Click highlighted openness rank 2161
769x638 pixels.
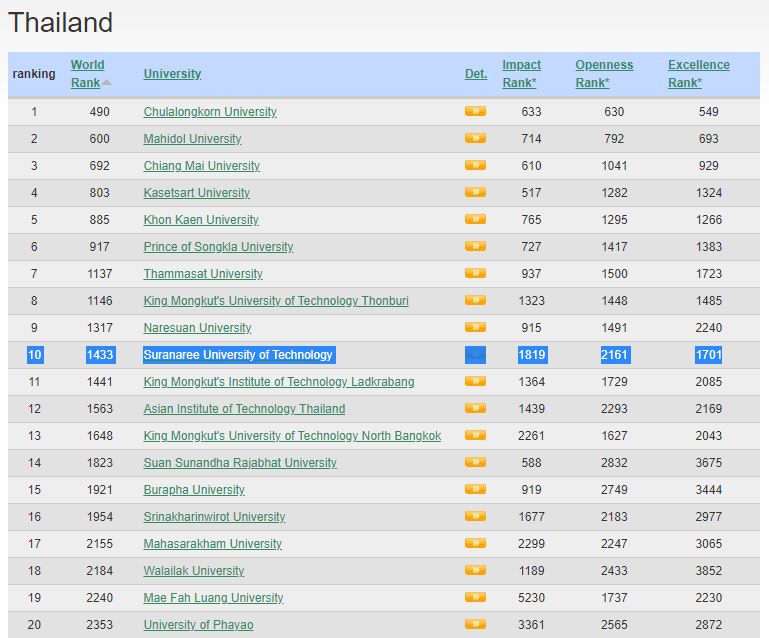click(x=615, y=355)
